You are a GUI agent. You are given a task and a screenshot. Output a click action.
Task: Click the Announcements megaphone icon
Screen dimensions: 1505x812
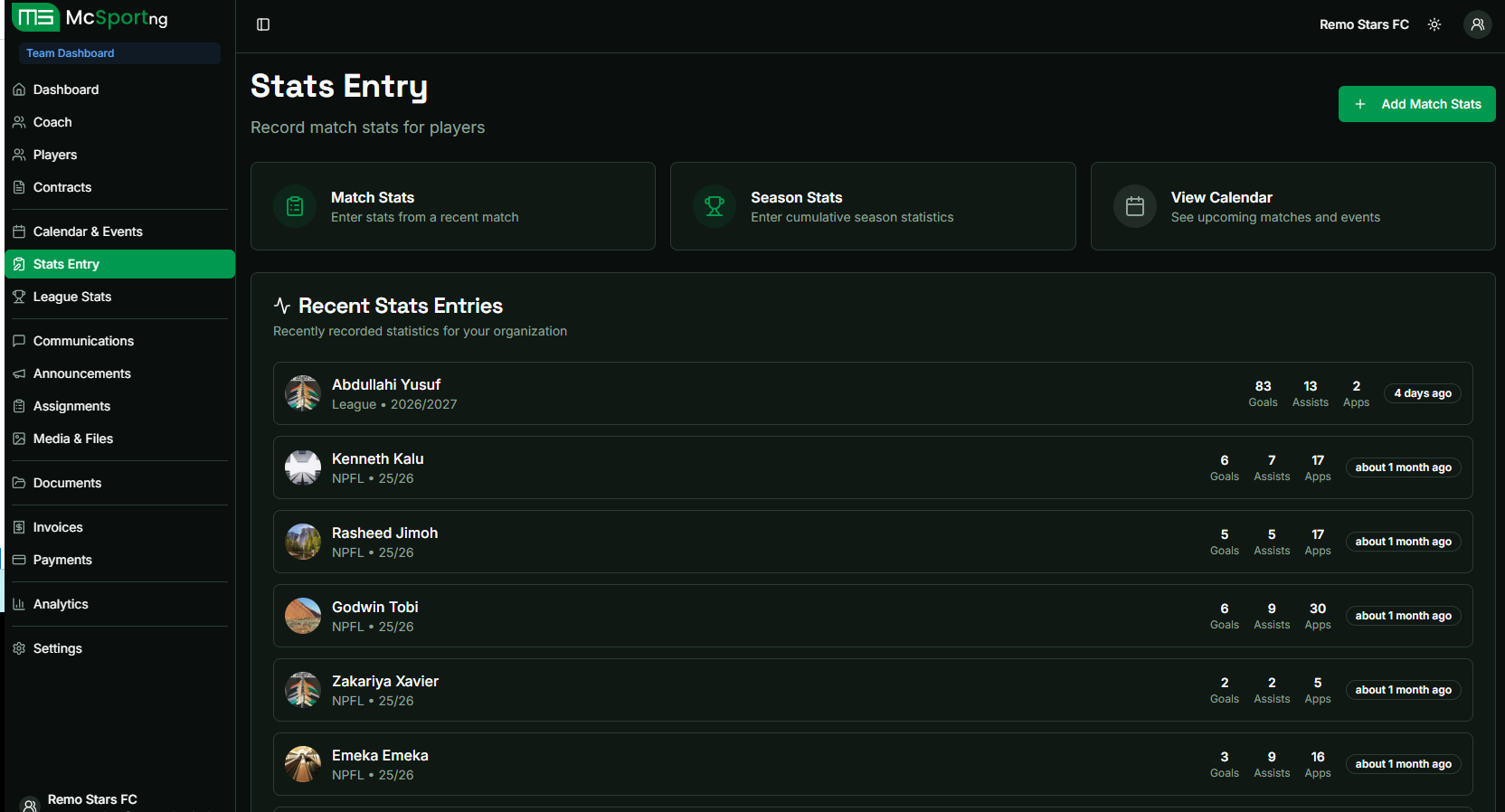pyautogui.click(x=19, y=373)
